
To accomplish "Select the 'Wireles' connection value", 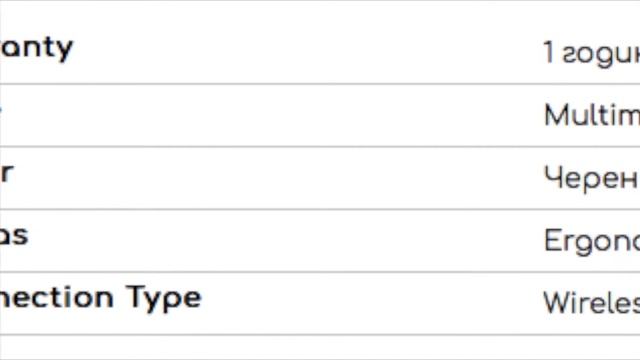I will click(x=592, y=303).
